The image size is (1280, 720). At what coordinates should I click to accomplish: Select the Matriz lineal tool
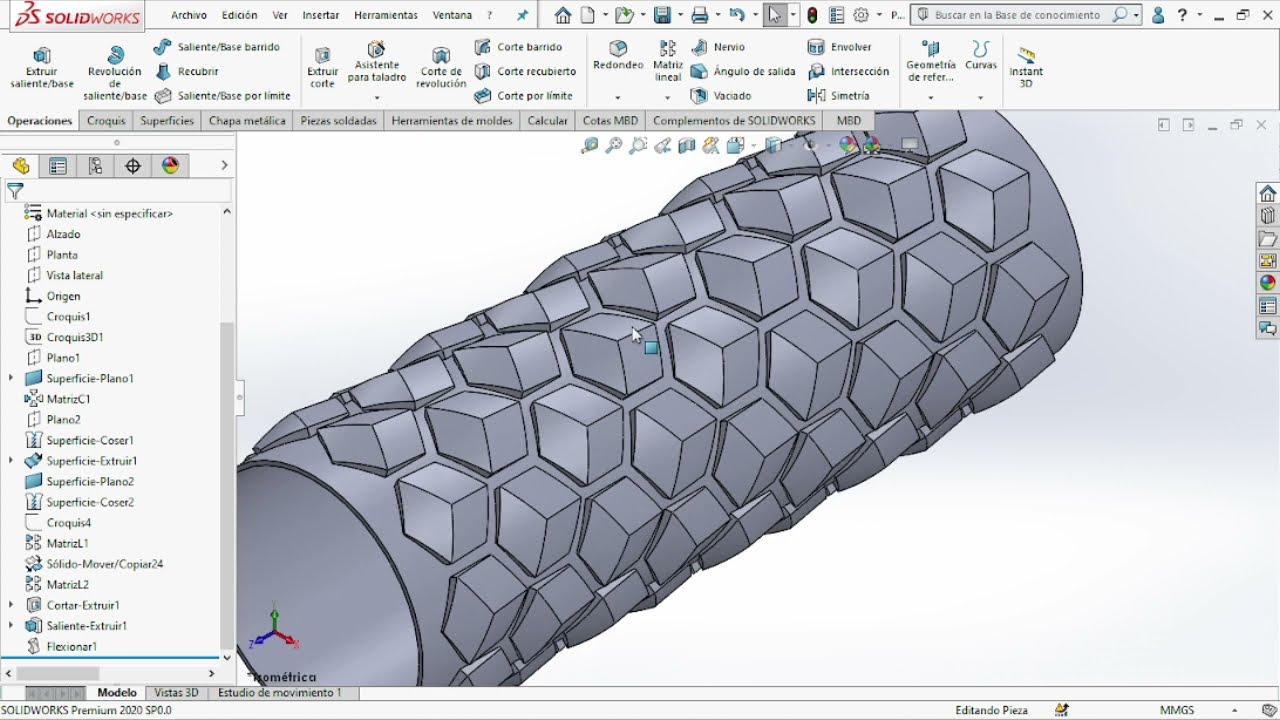pos(668,62)
